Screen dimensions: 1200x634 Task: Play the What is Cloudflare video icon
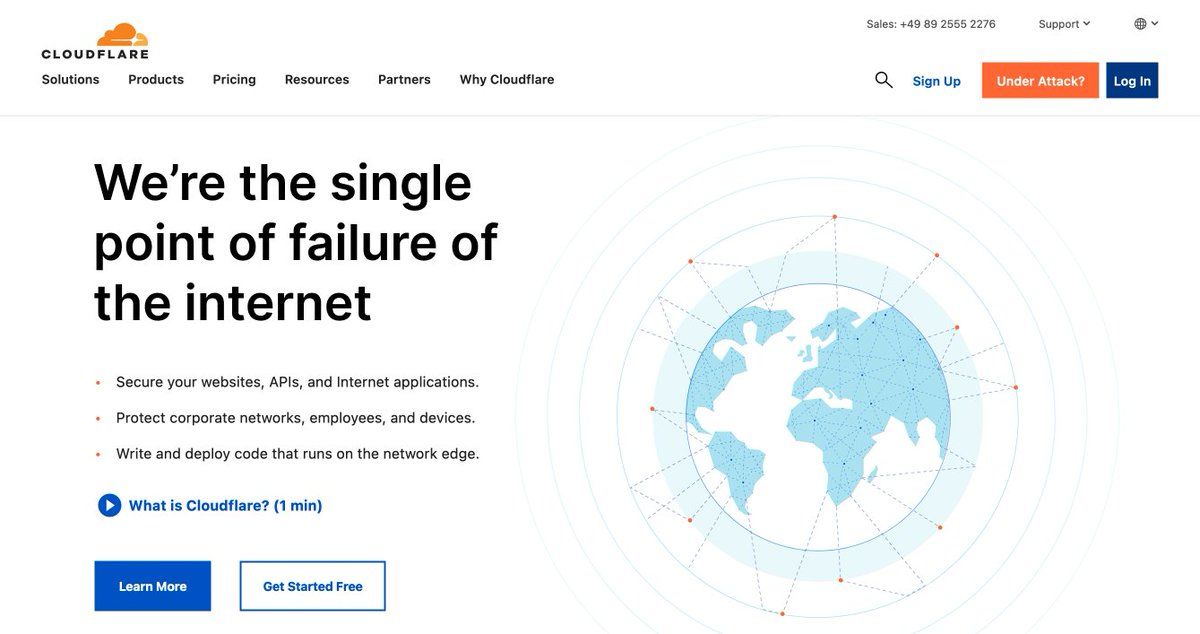109,506
